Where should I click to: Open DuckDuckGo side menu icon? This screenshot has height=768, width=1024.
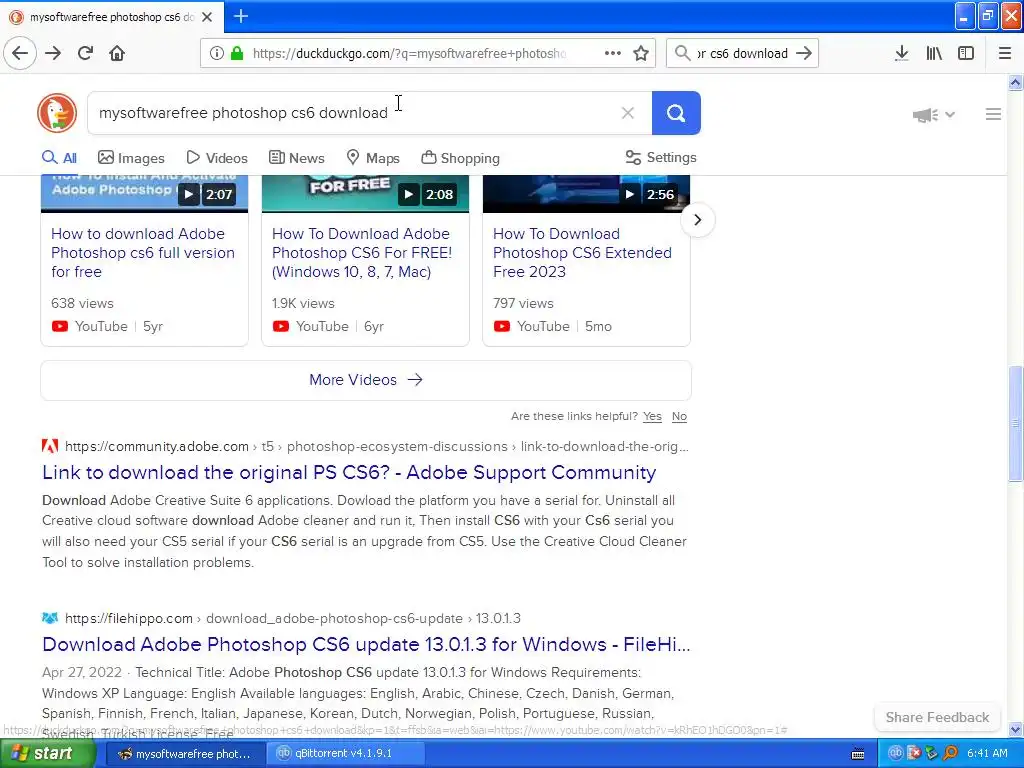click(993, 114)
